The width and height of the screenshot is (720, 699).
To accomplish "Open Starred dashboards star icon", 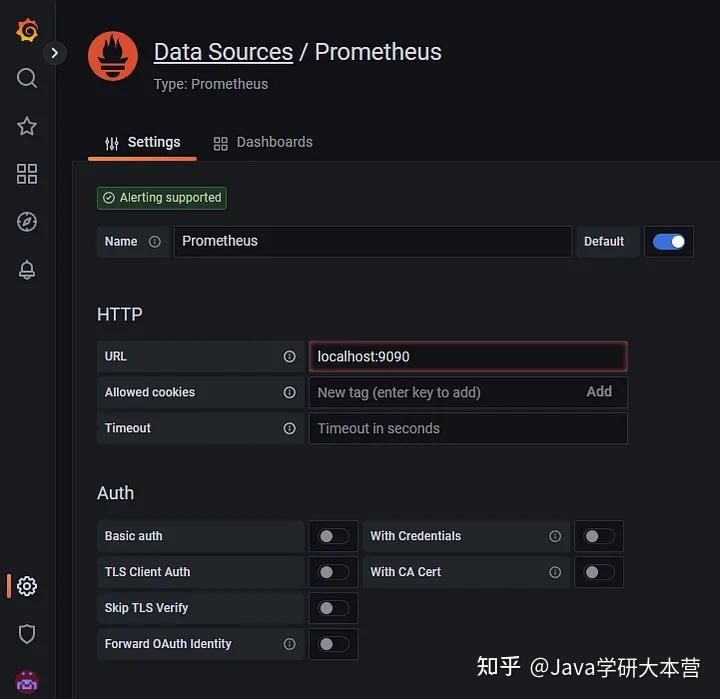I will [x=27, y=126].
